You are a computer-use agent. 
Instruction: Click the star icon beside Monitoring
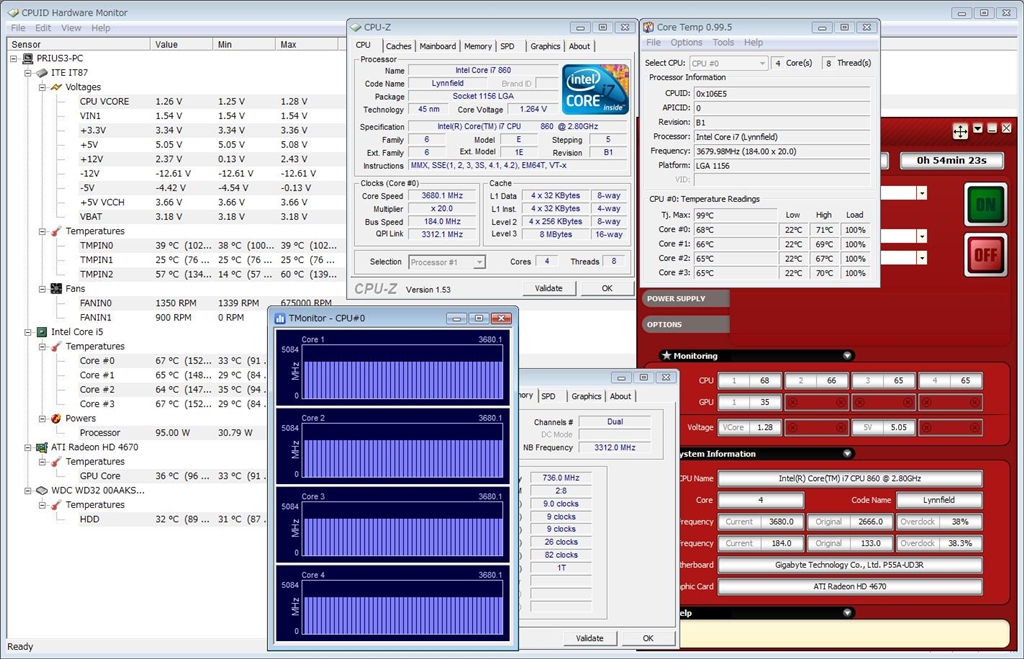point(666,356)
